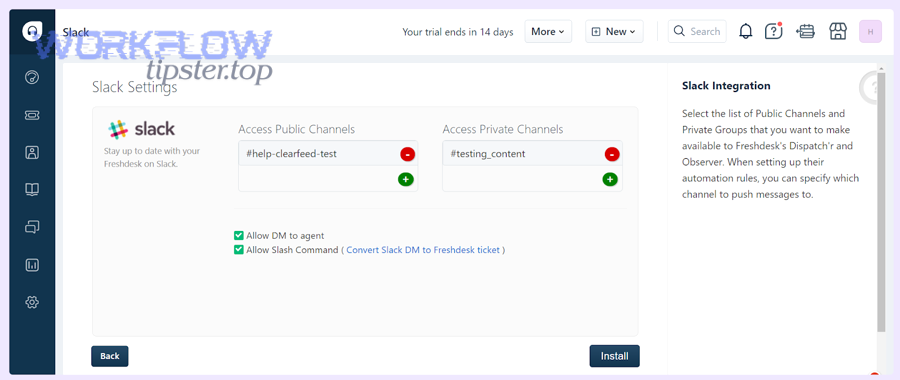Screen dimensions: 900x380
Task: Add a new public channel with the plus button
Action: coord(406,180)
